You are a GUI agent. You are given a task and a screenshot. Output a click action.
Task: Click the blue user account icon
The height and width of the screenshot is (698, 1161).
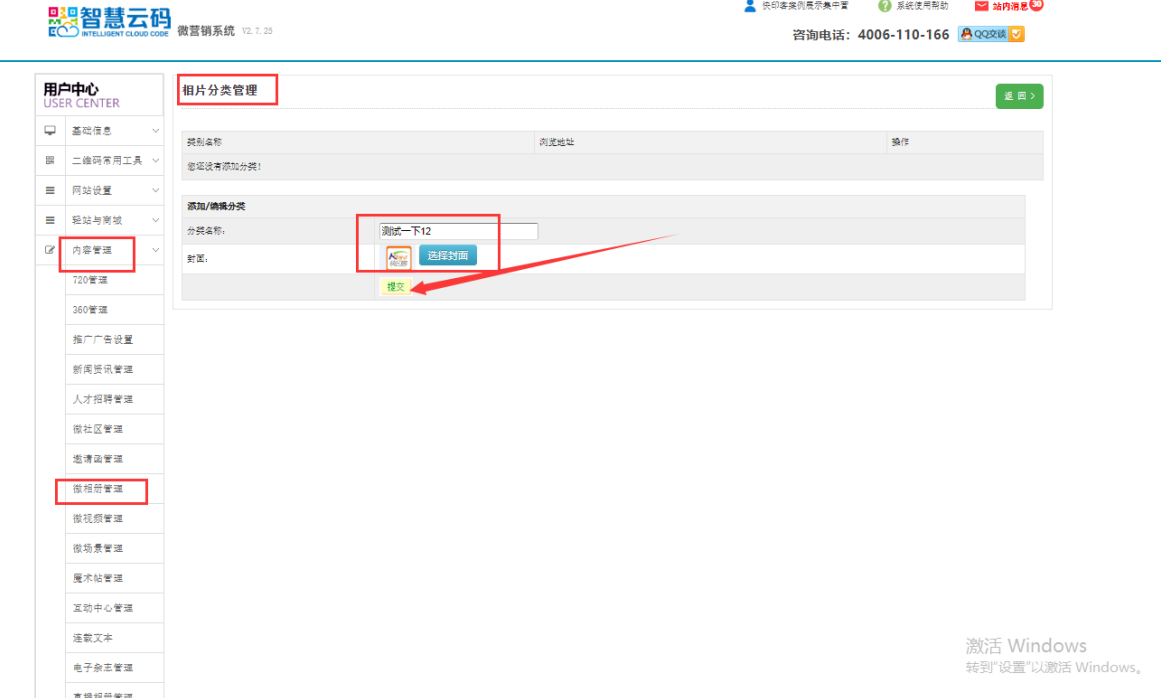tap(750, 6)
